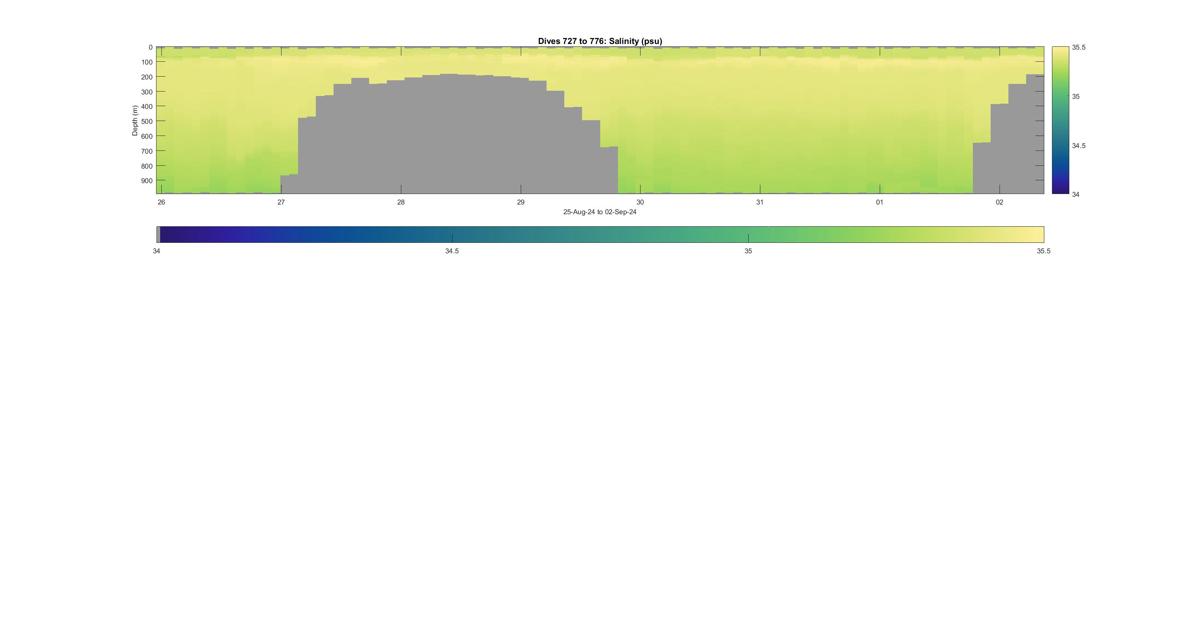Image resolution: width=1200 pixels, height=622 pixels.
Task: Click the horizontal colorbar below the plot
Action: click(600, 234)
